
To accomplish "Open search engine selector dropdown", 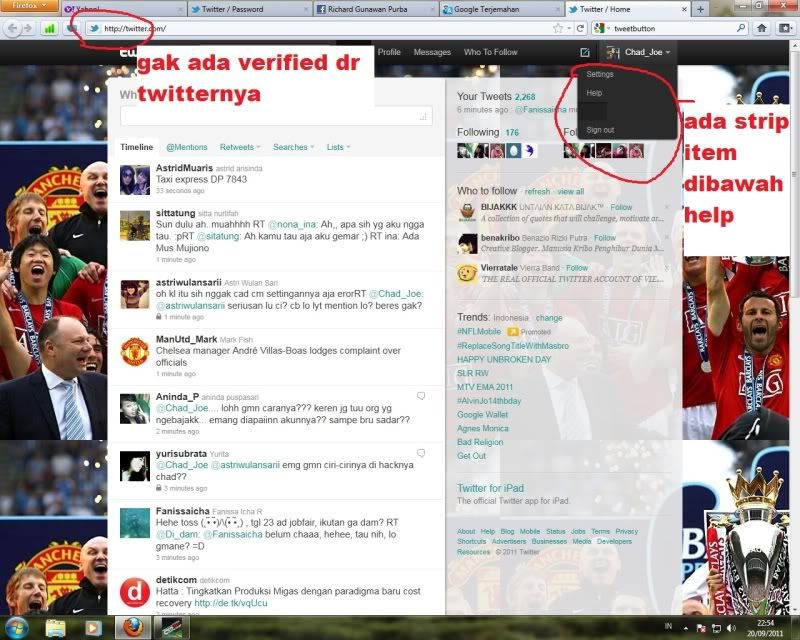I will coord(602,29).
